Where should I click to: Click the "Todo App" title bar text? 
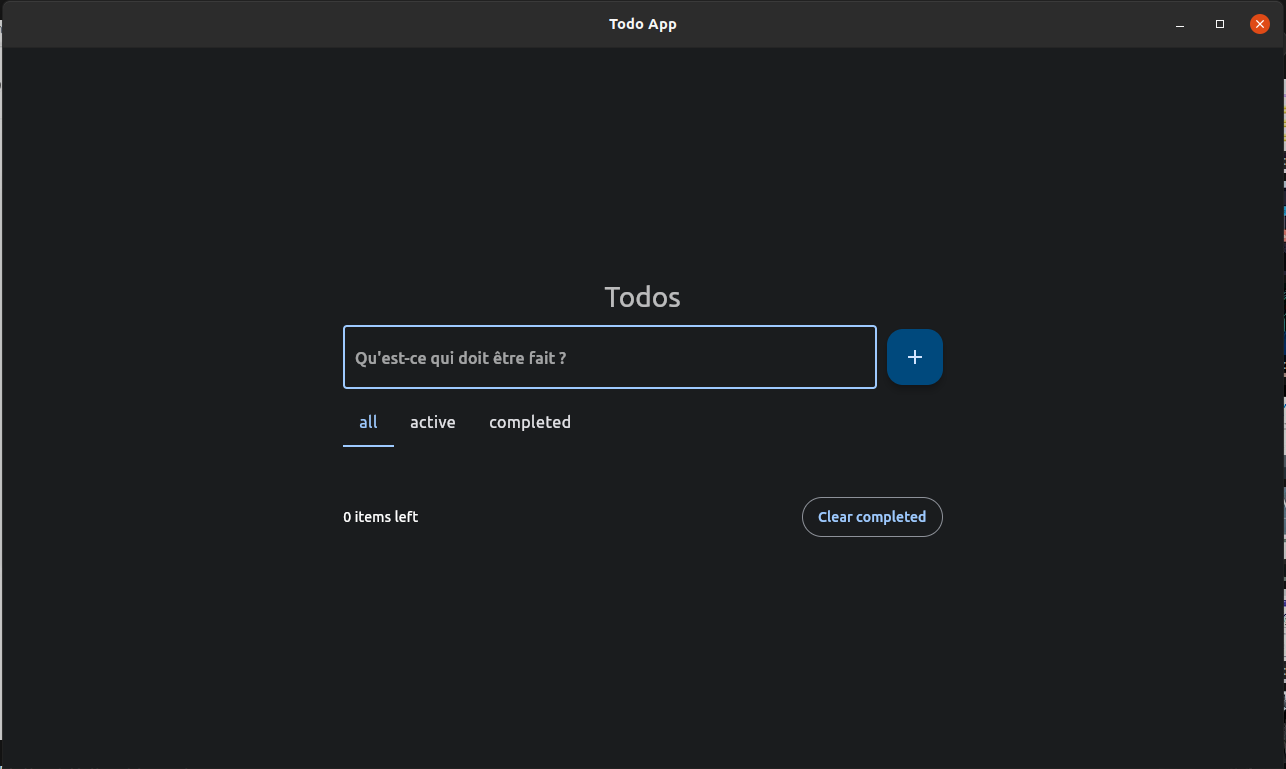point(643,24)
